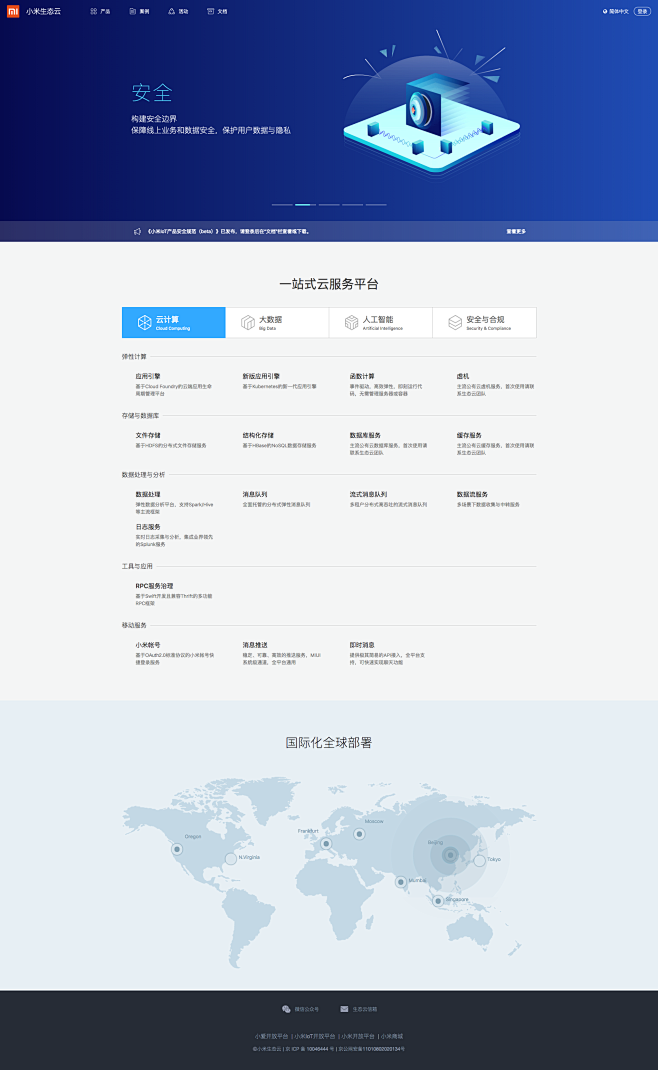Open the 数据库服务 service
The image size is (658, 1070).
(365, 435)
